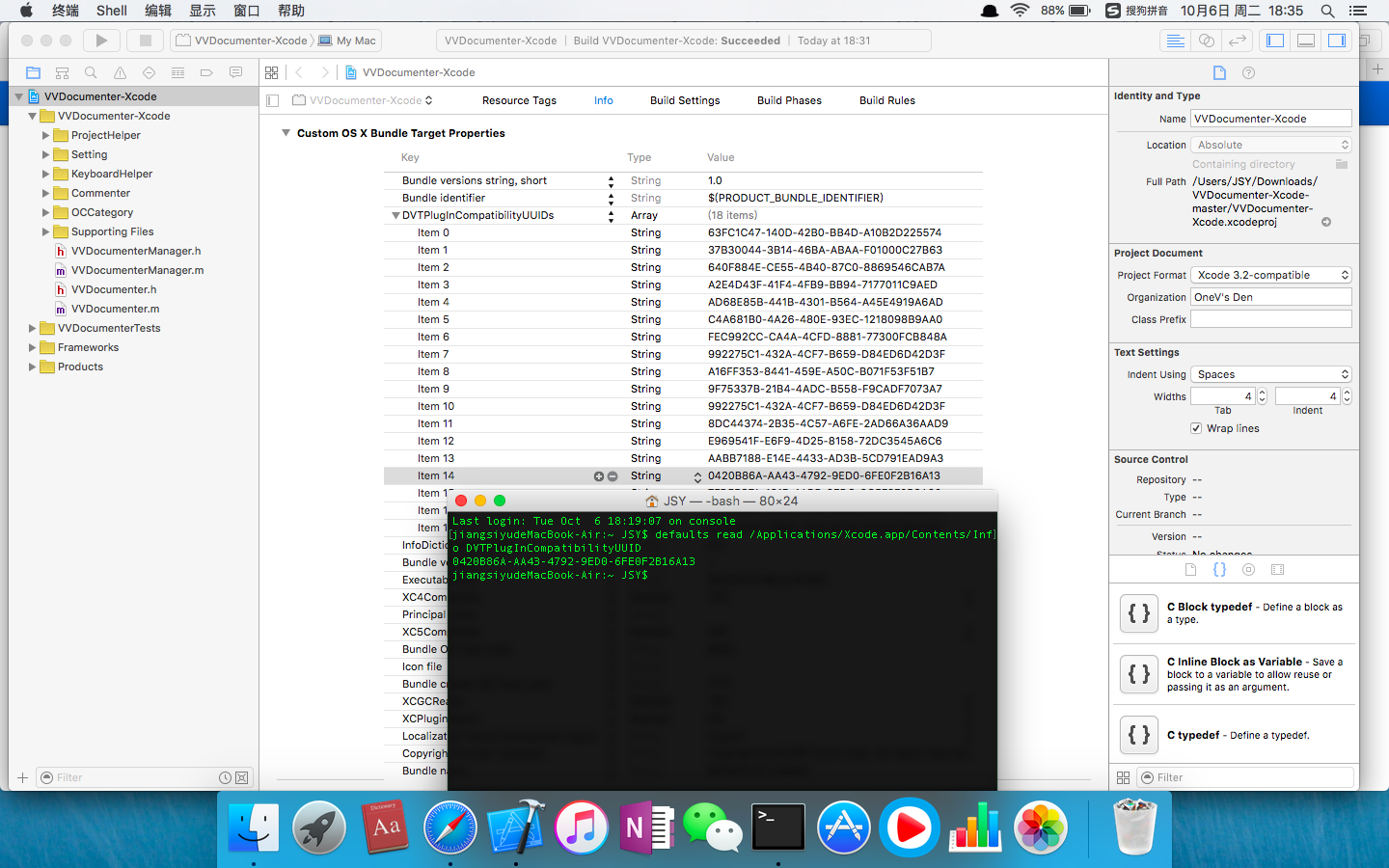Click the C typedef snippet entry
This screenshot has width=1389, height=868.
click(x=1237, y=735)
